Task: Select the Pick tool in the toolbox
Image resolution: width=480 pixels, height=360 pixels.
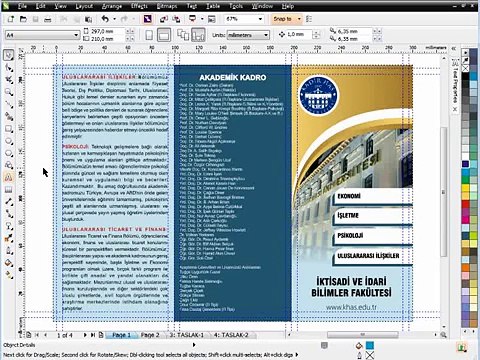Action: pyautogui.click(x=9, y=55)
